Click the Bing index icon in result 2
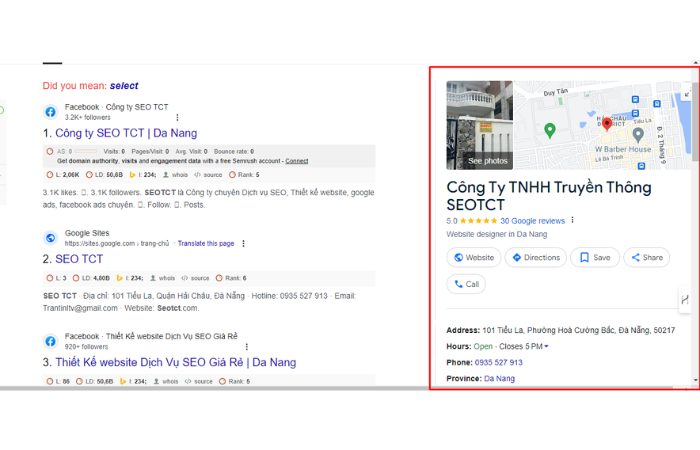Viewport: 700px width, 450px height. [x=119, y=278]
